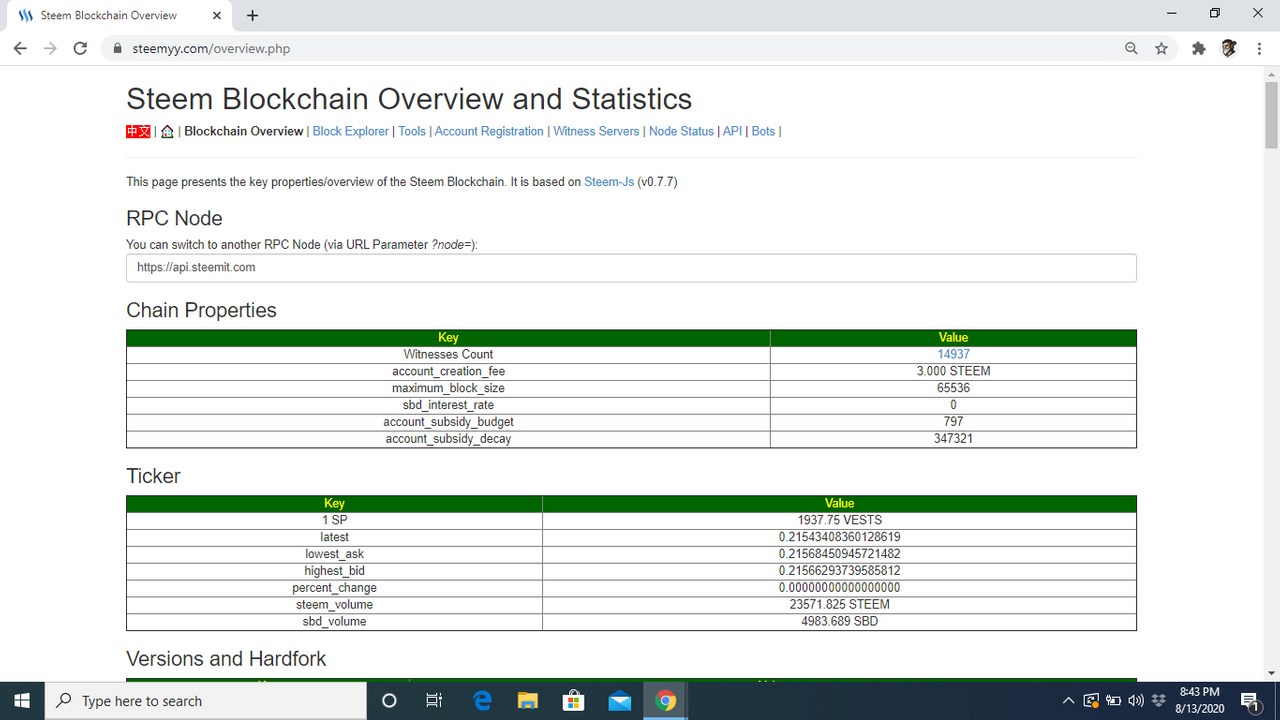Screen dimensions: 1280x720
Task: Select the percent_change key cell
Action: tap(334, 588)
